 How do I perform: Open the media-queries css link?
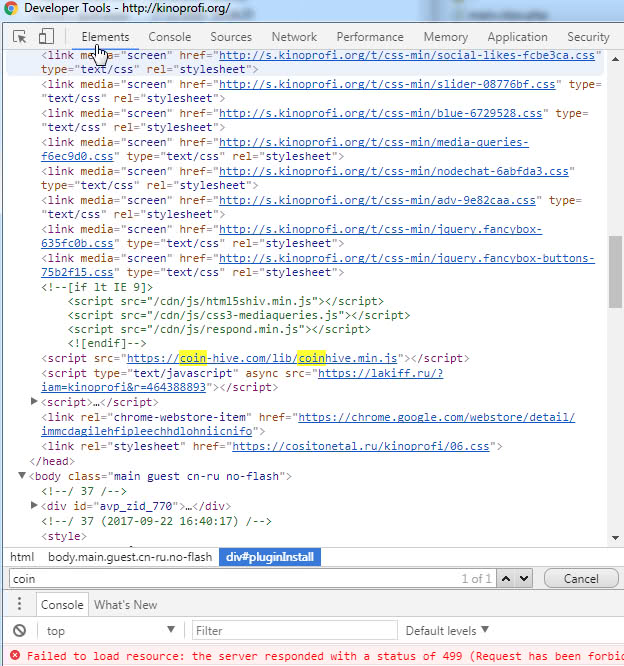click(x=374, y=142)
